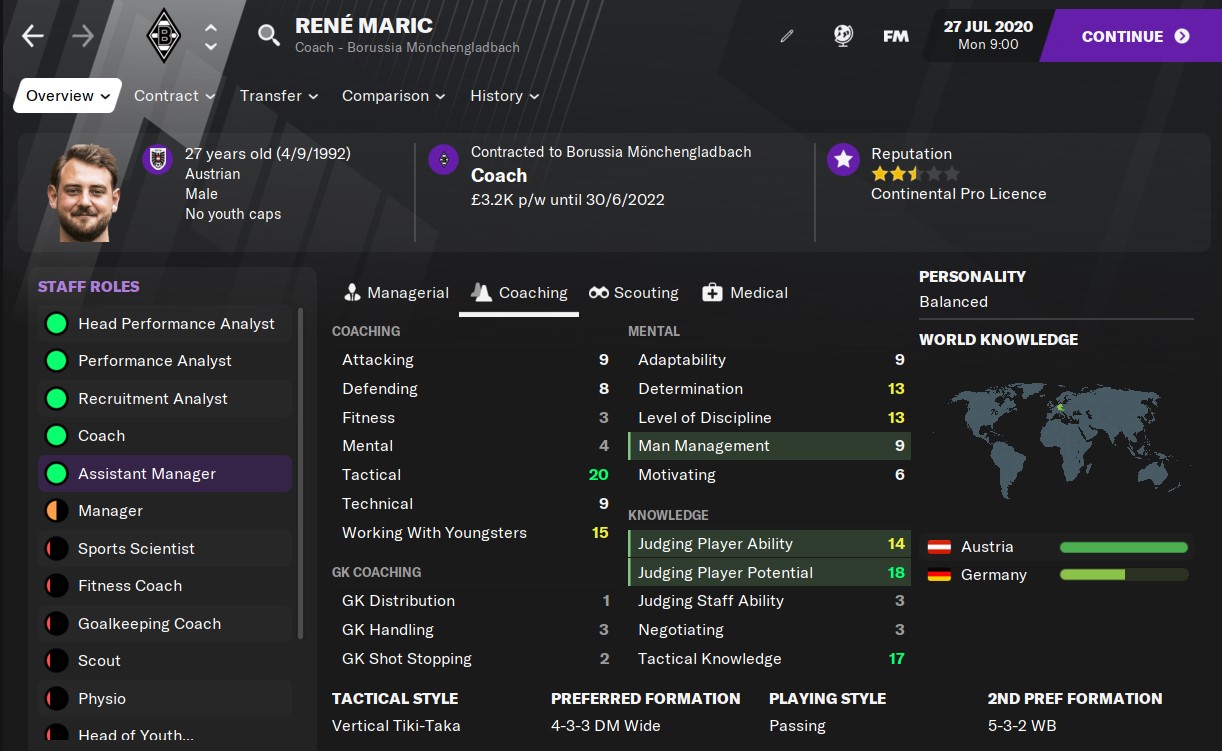The height and width of the screenshot is (751, 1222).
Task: Click the back navigation arrow
Action: (x=33, y=37)
